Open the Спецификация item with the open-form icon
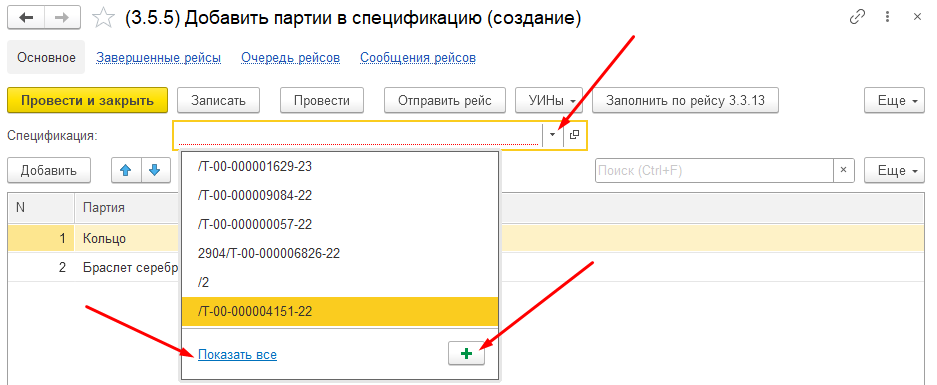This screenshot has width=937, height=385. [x=574, y=135]
